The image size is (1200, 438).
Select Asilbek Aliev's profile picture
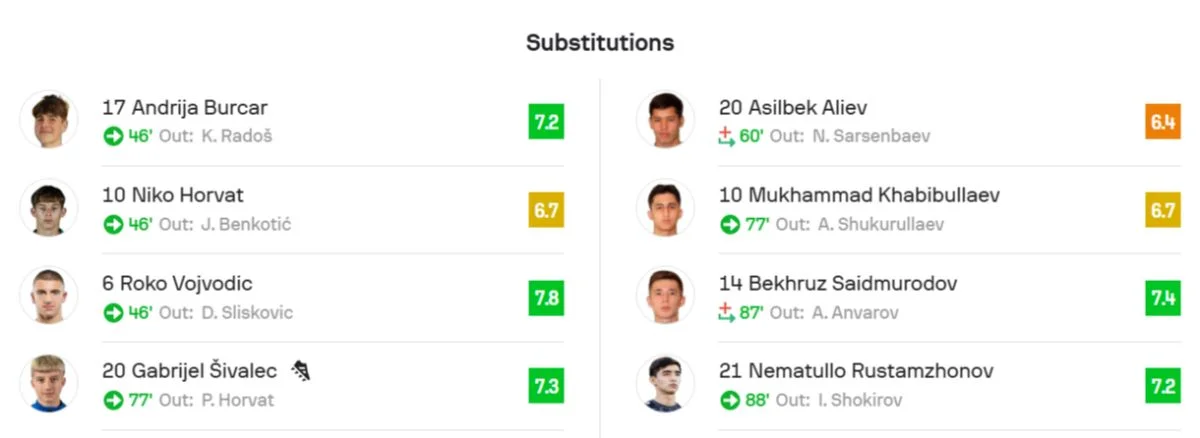click(665, 120)
